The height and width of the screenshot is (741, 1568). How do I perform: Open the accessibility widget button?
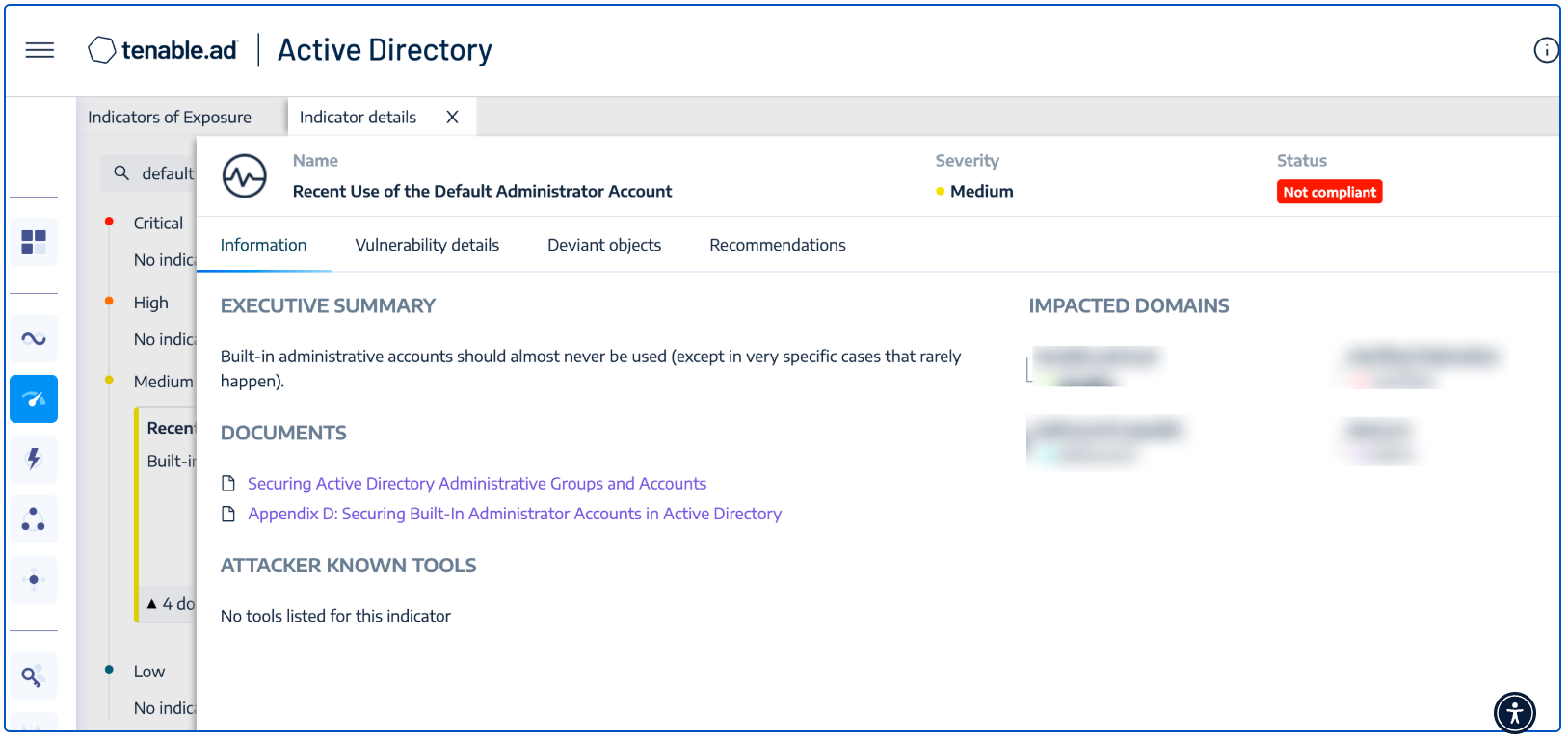tap(1514, 713)
